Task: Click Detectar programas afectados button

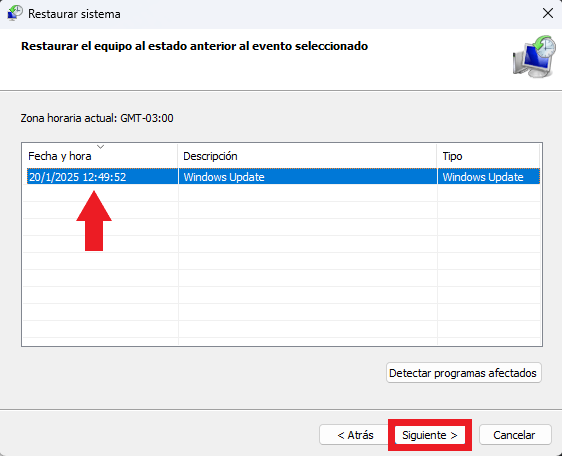Action: [463, 373]
